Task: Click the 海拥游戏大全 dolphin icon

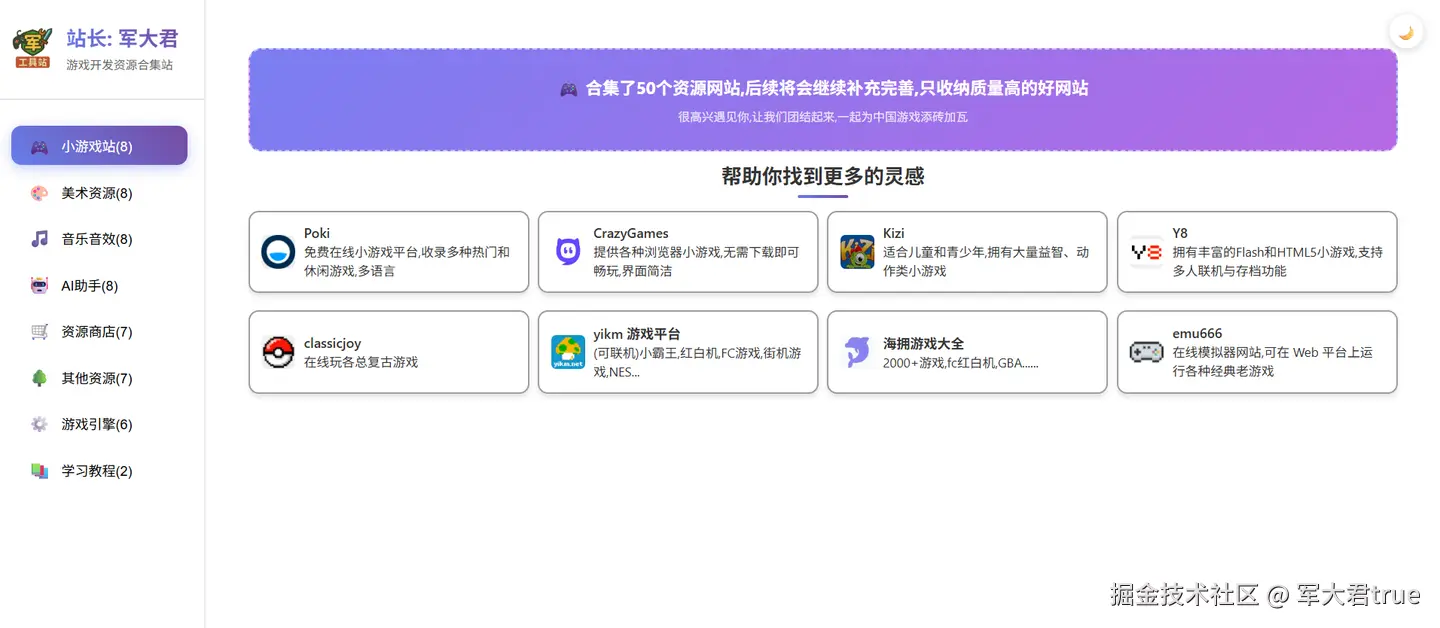Action: [x=857, y=352]
